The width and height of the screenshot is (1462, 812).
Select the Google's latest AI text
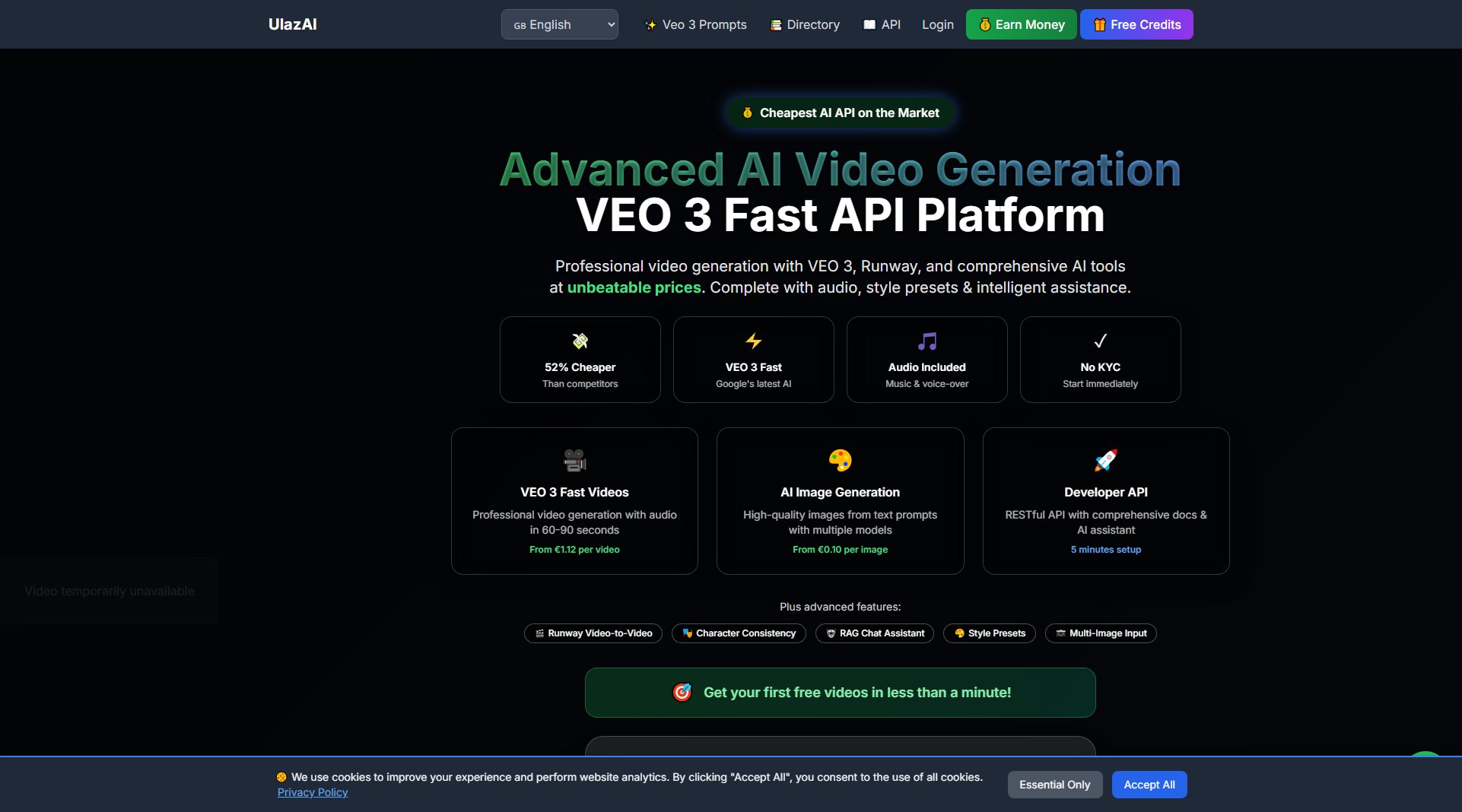pyautogui.click(x=754, y=384)
